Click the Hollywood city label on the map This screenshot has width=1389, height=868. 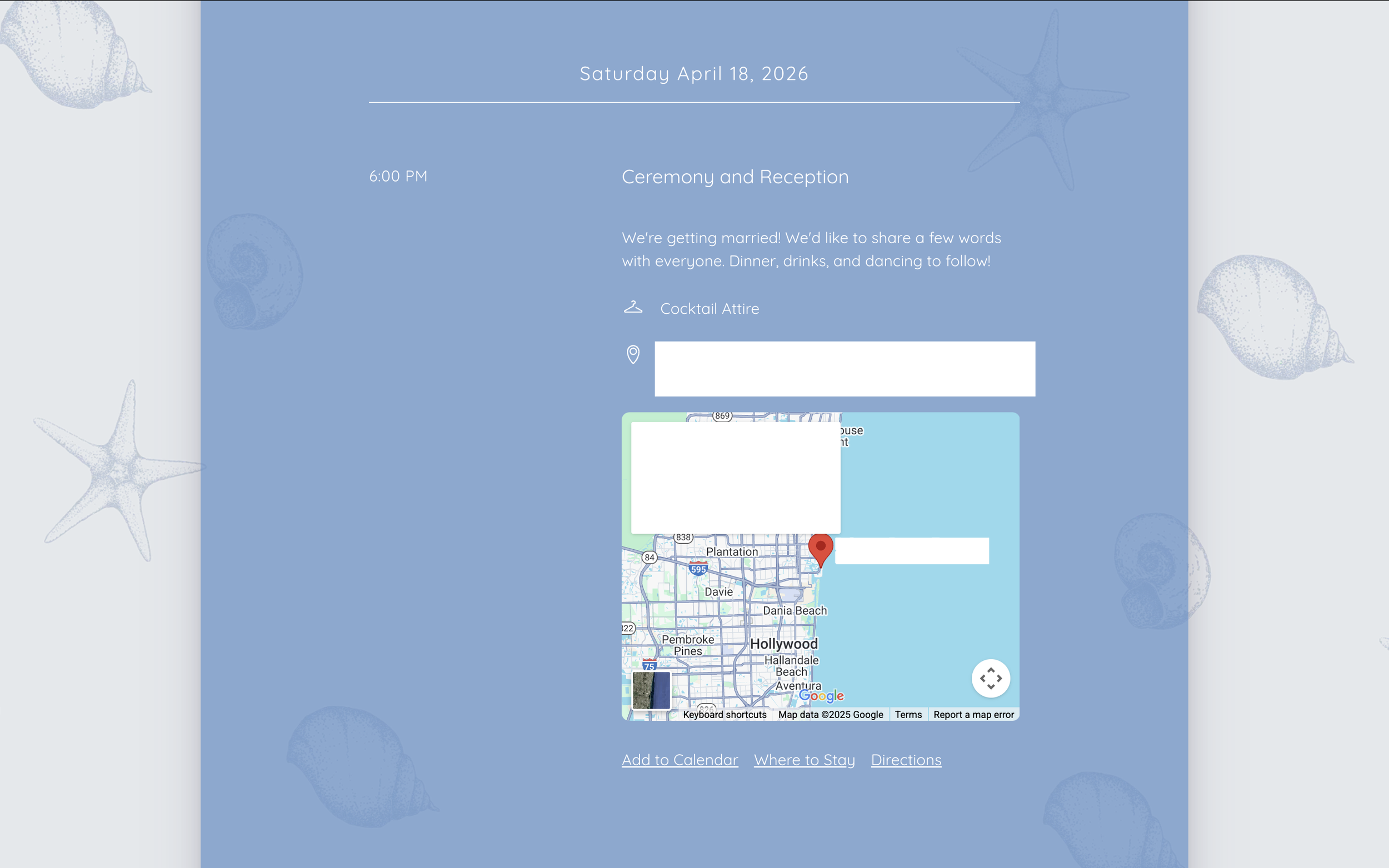[x=784, y=644]
